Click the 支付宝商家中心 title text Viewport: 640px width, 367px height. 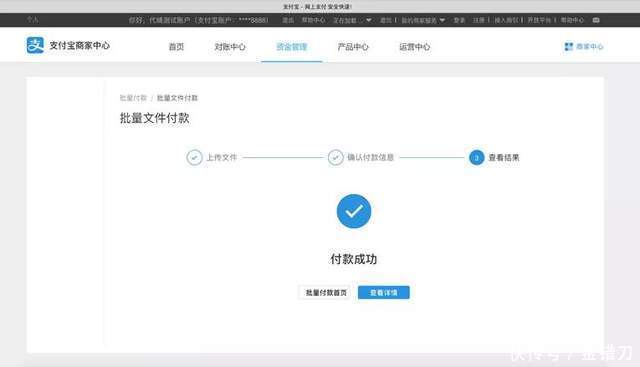80,45
